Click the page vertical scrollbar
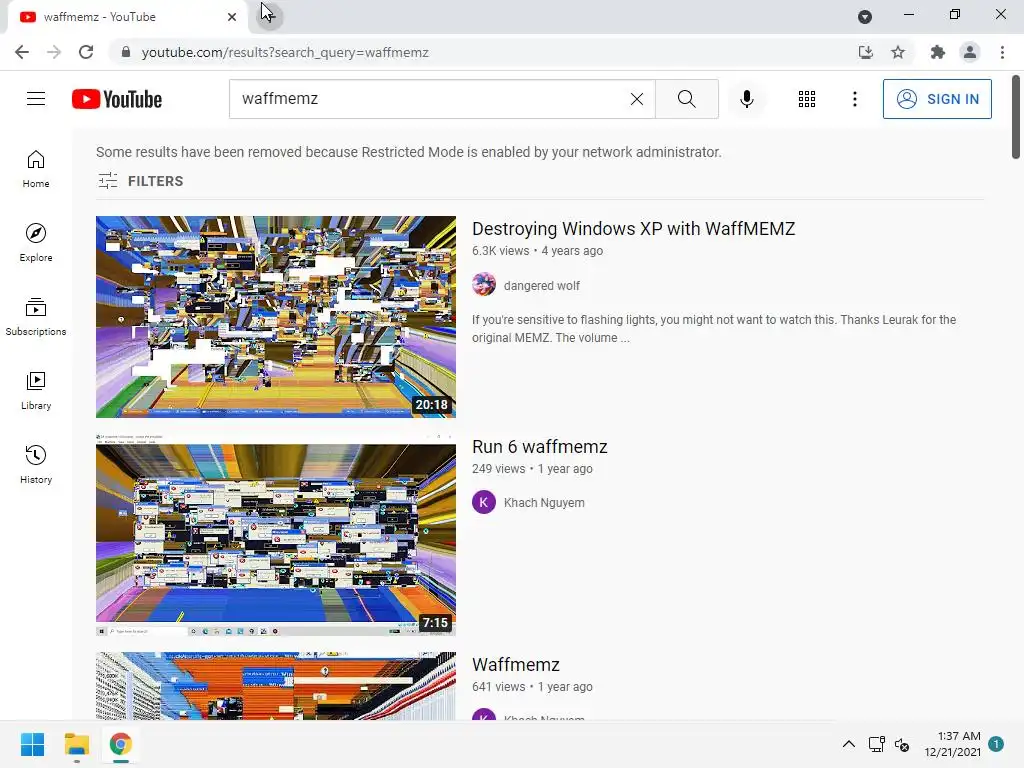This screenshot has height=768, width=1024. (1016, 118)
